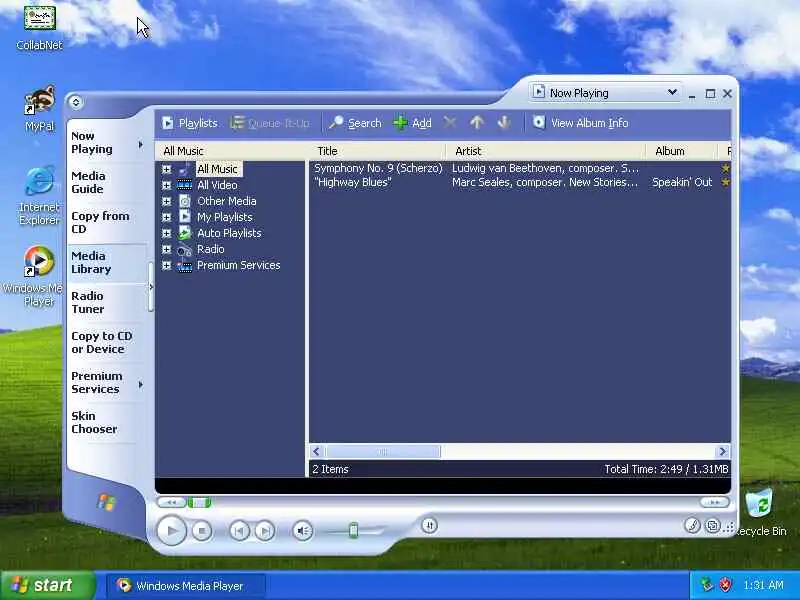Select the MyPal desktop icon
Screen dimensions: 800x600
click(39, 108)
